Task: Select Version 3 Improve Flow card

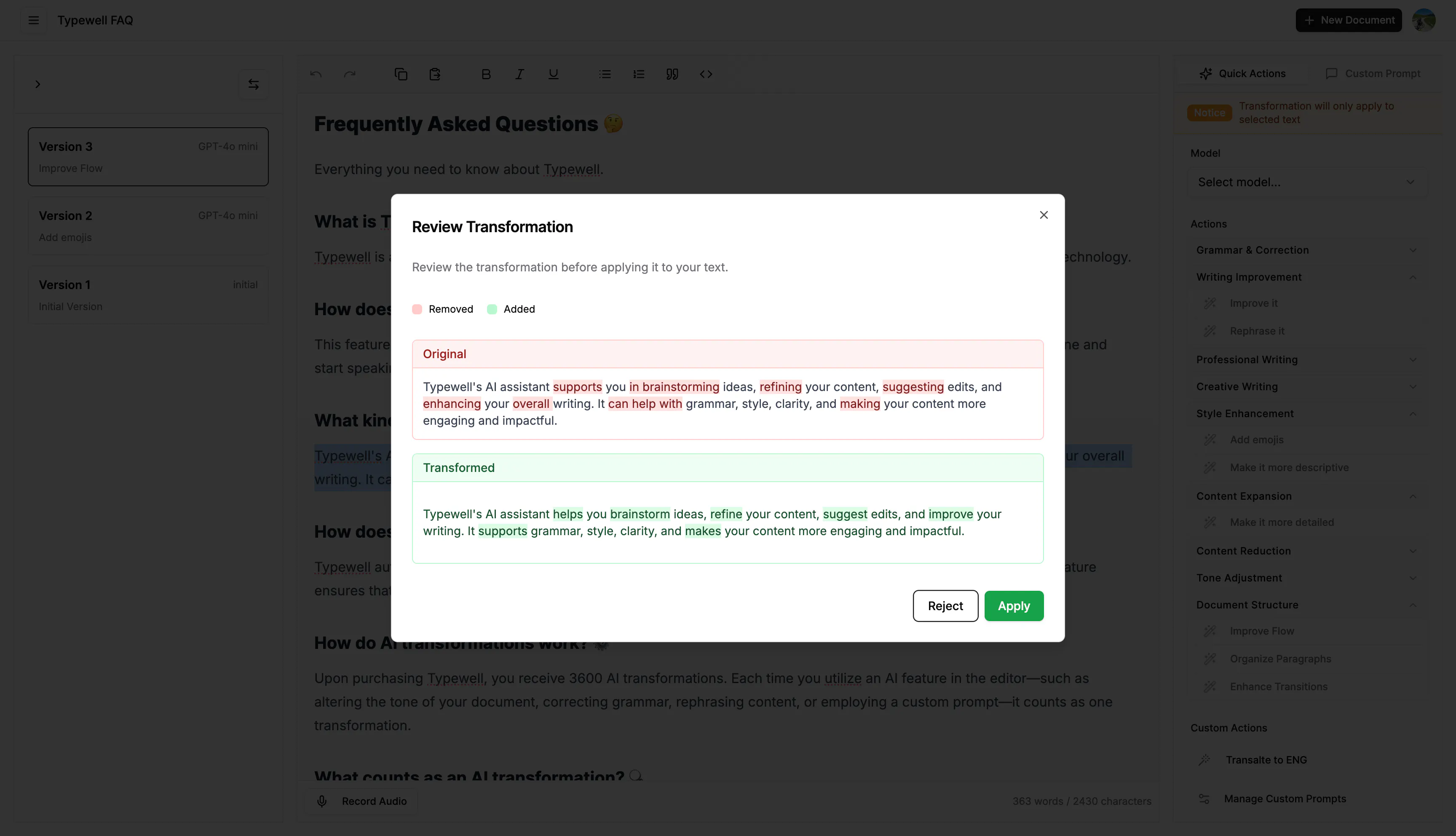Action: point(148,157)
